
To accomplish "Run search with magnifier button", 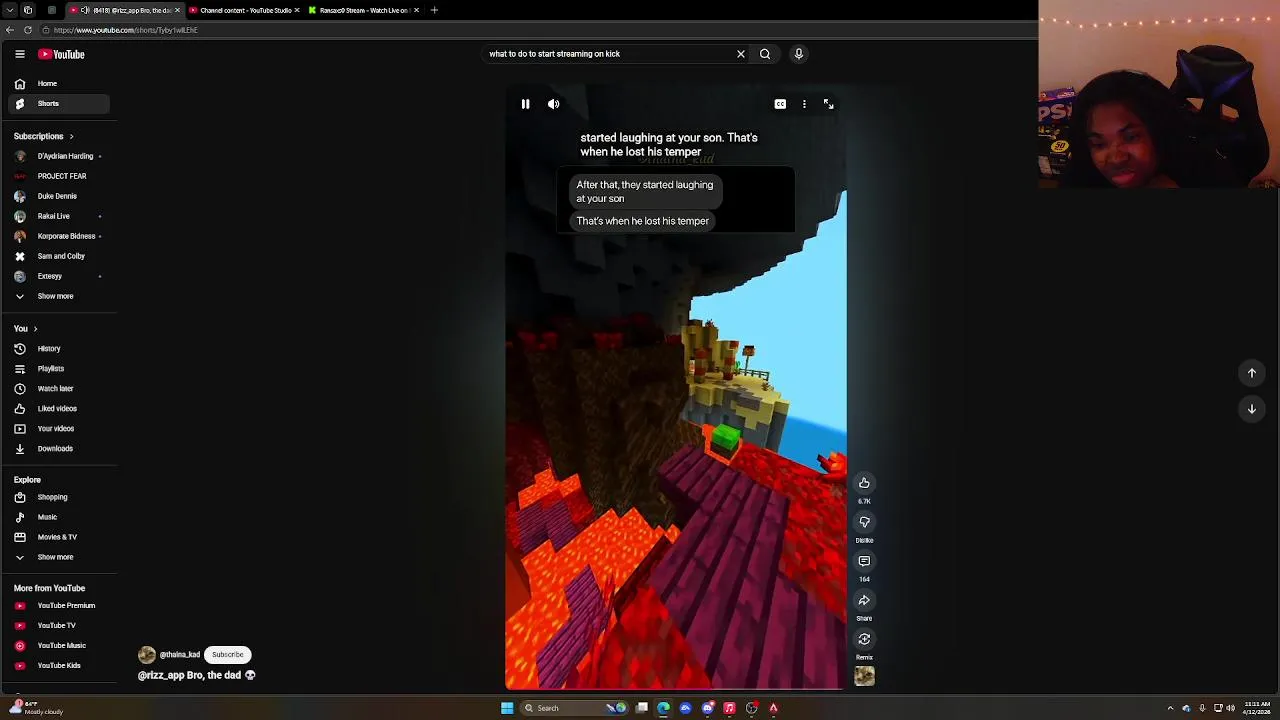I will click(765, 54).
